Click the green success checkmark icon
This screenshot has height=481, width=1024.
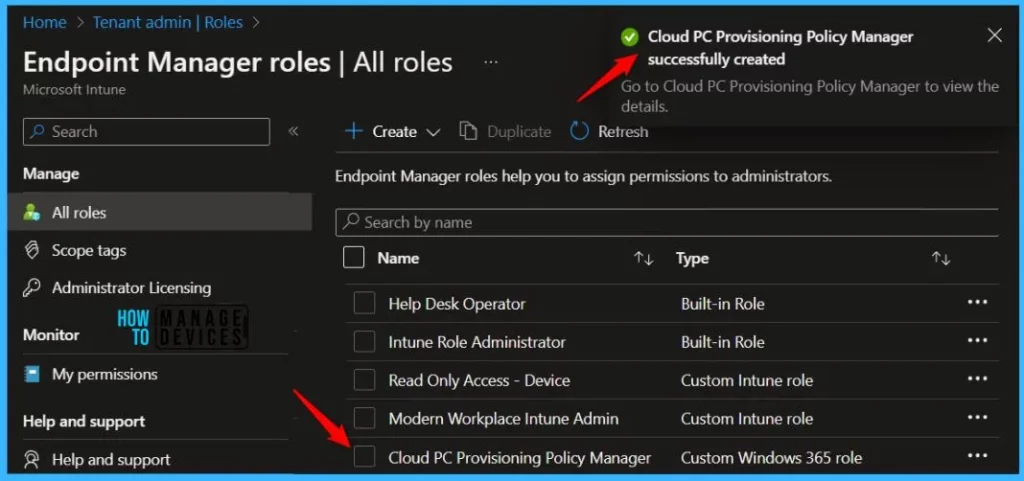[x=630, y=37]
